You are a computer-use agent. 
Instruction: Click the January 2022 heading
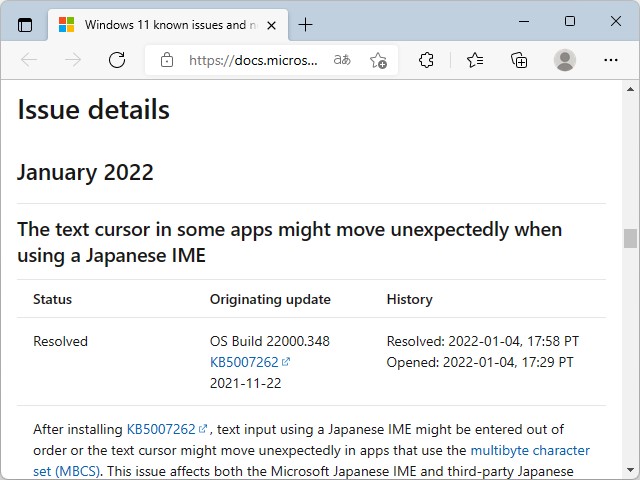point(85,172)
